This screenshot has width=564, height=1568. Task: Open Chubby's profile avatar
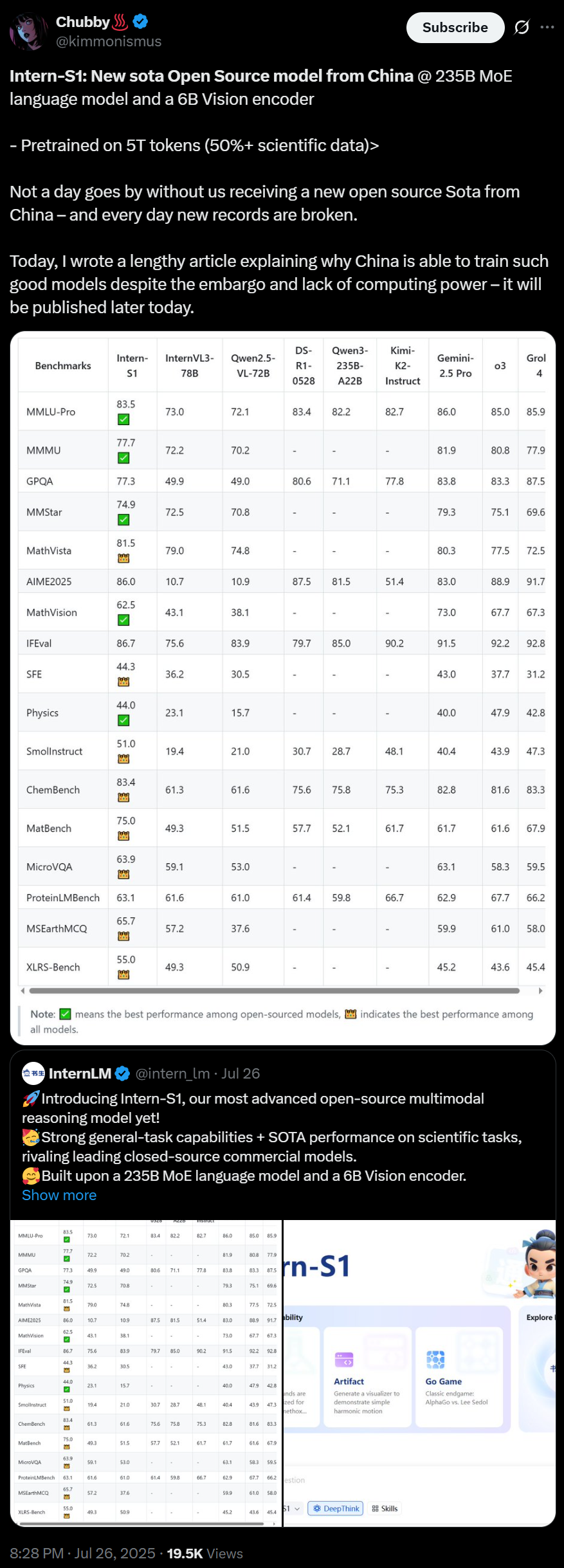[x=29, y=32]
